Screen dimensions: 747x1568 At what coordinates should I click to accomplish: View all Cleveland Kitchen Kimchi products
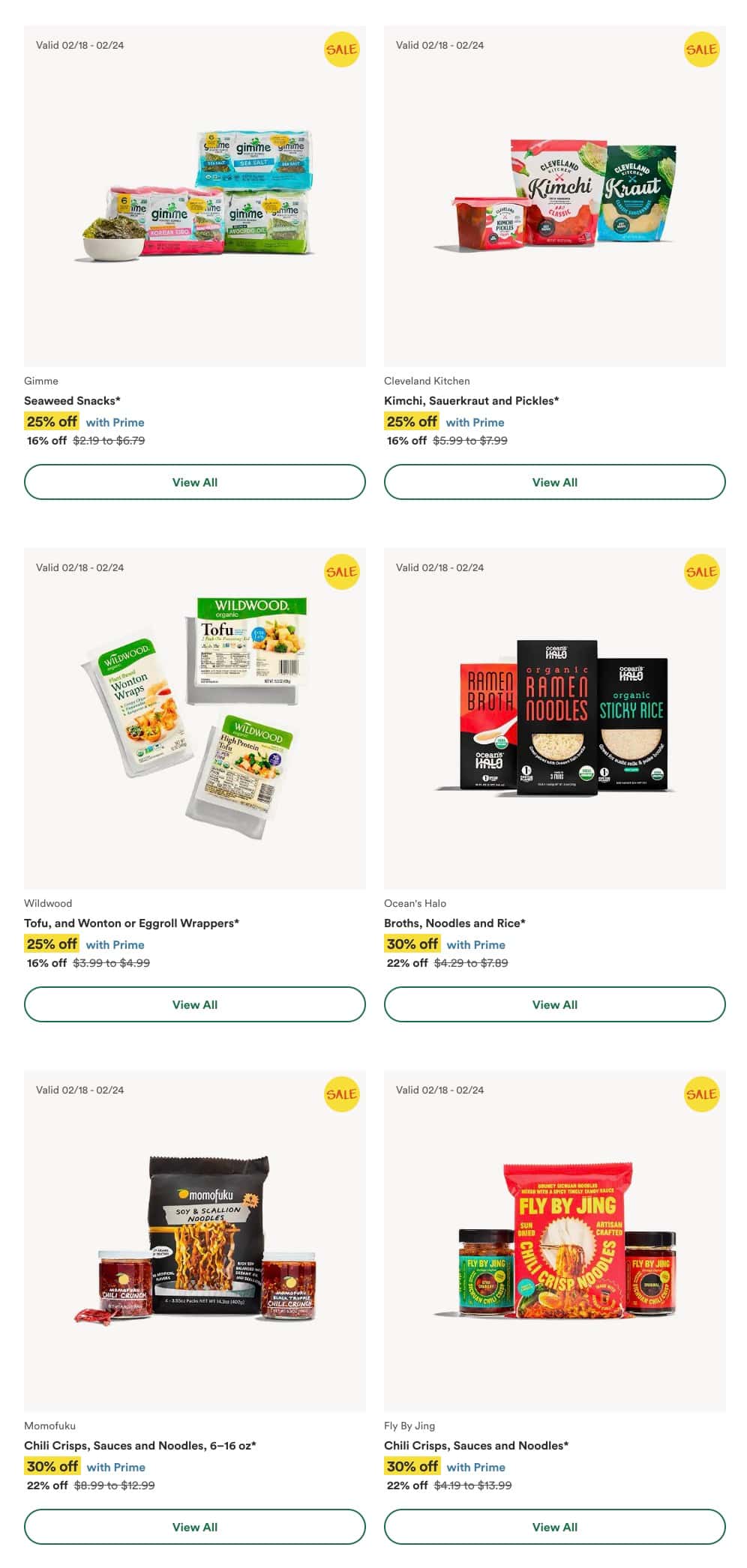coord(555,482)
